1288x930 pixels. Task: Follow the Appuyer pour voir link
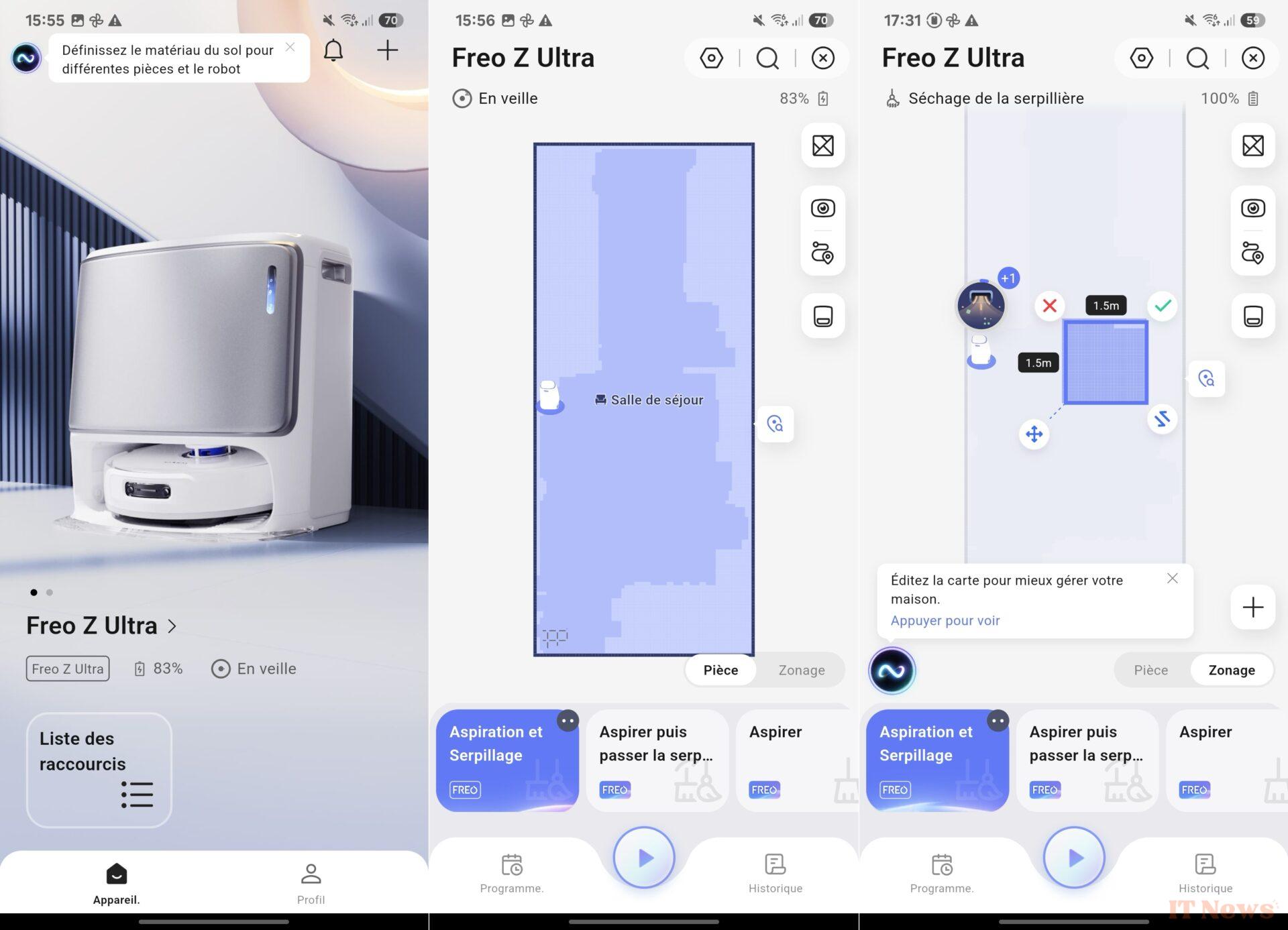[945, 621]
